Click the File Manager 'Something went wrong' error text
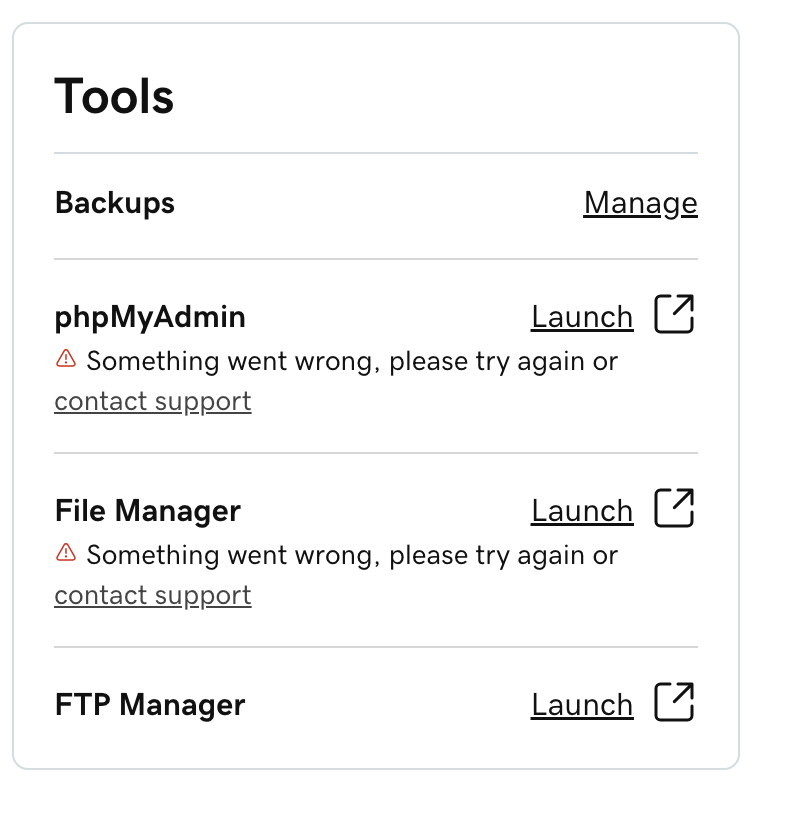The width and height of the screenshot is (788, 820). 352,555
